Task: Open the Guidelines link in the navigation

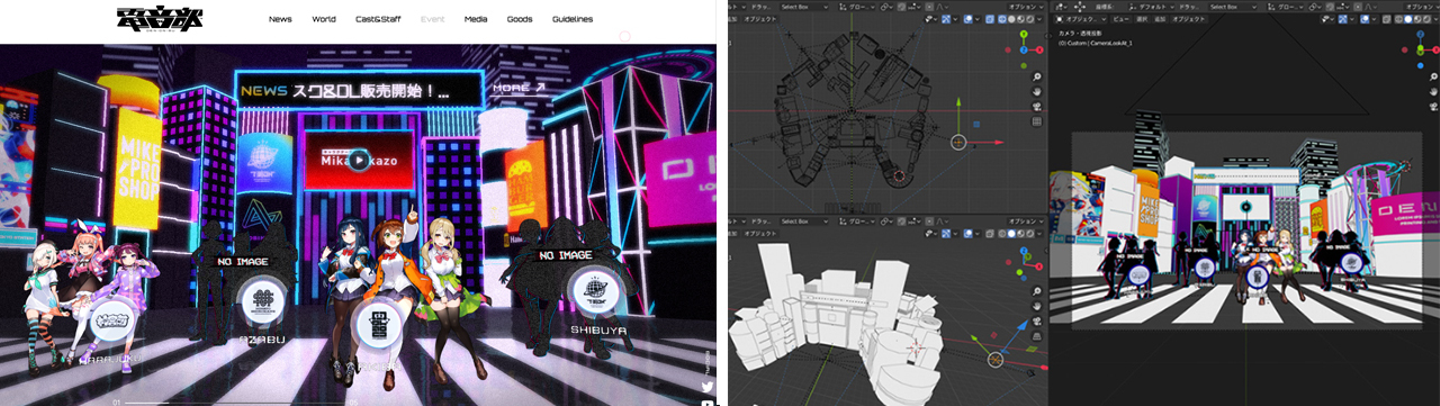Action: (x=573, y=19)
